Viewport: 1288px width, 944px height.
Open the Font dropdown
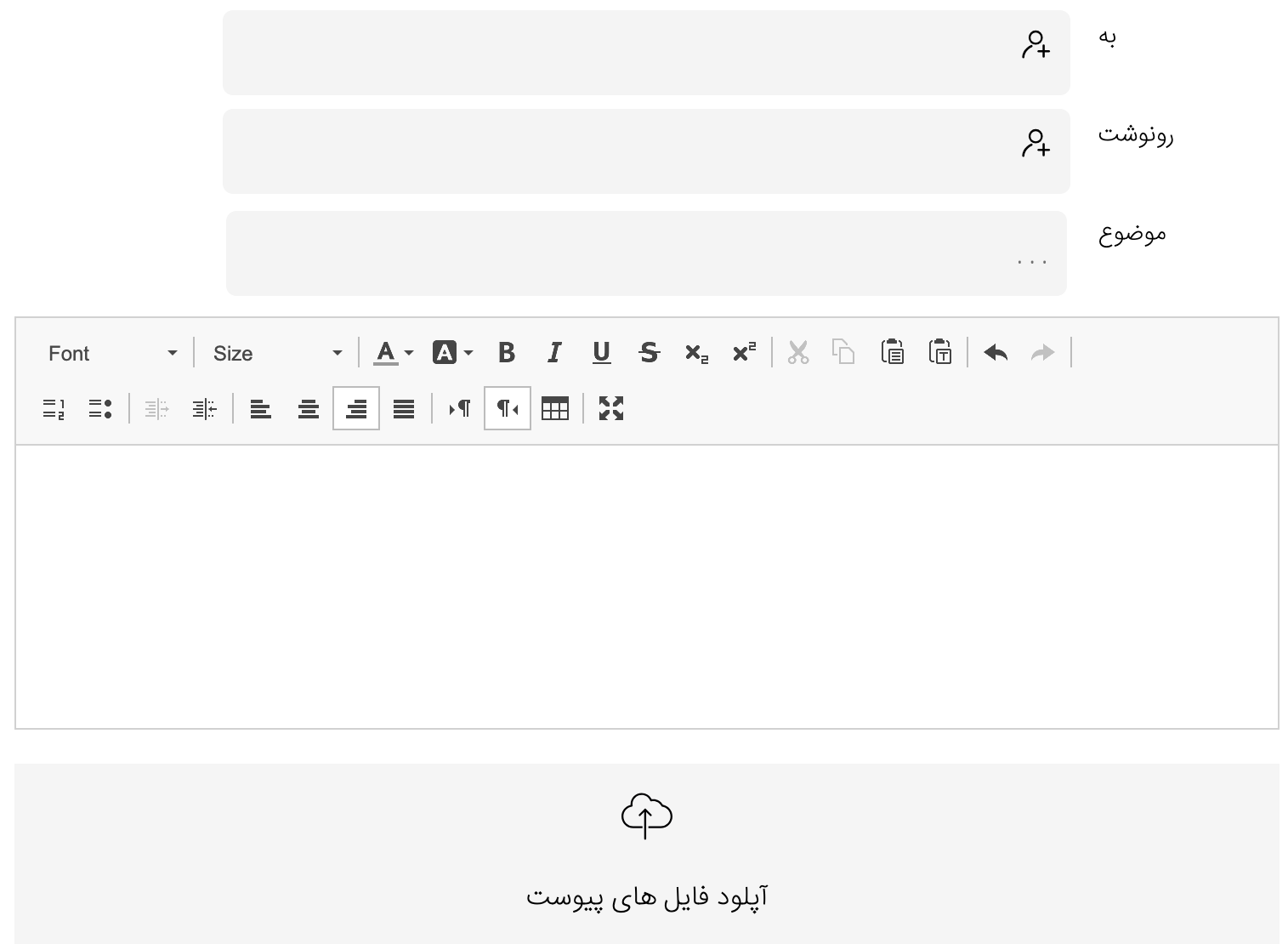112,353
